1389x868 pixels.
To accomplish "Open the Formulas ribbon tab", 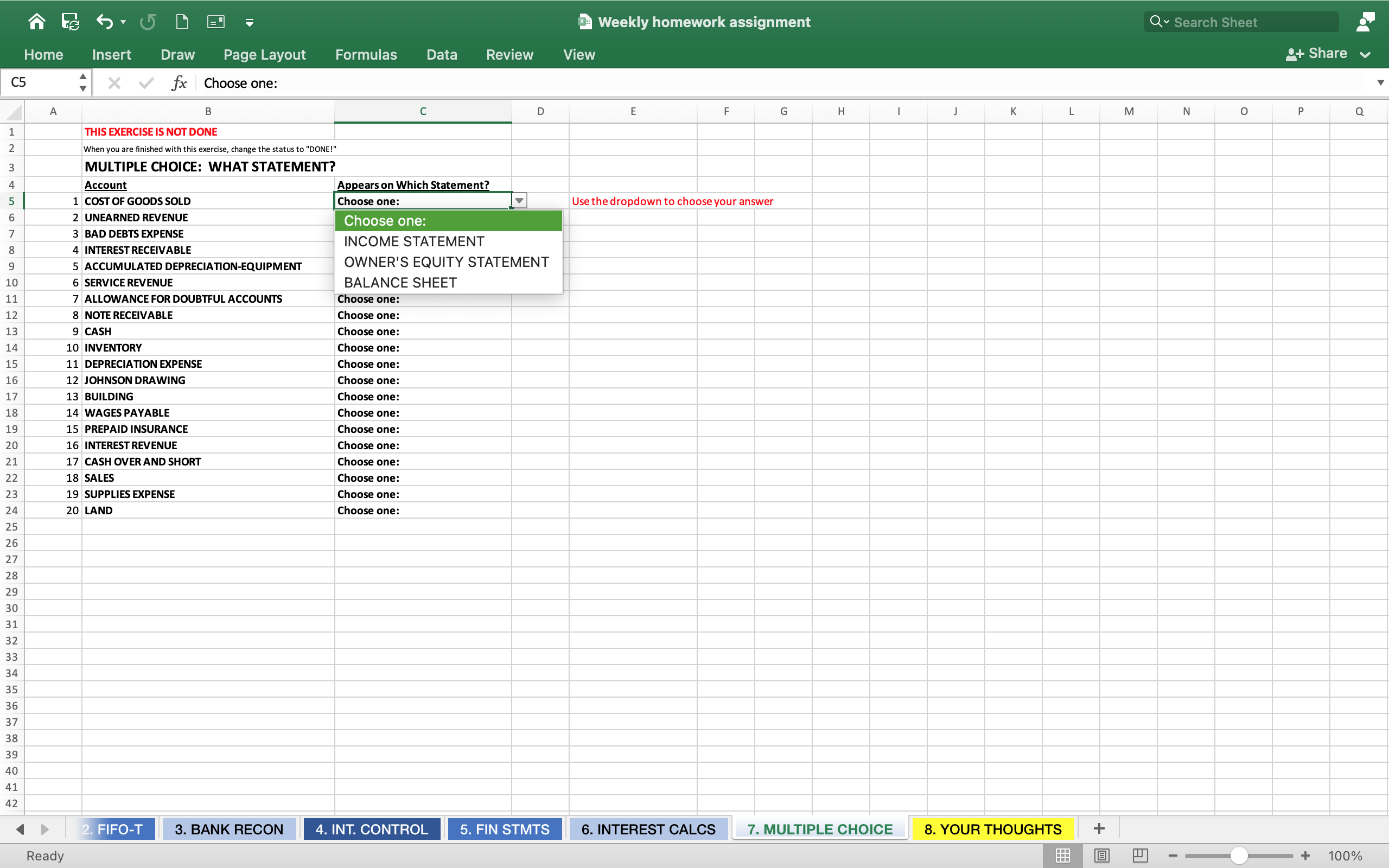I will point(366,55).
